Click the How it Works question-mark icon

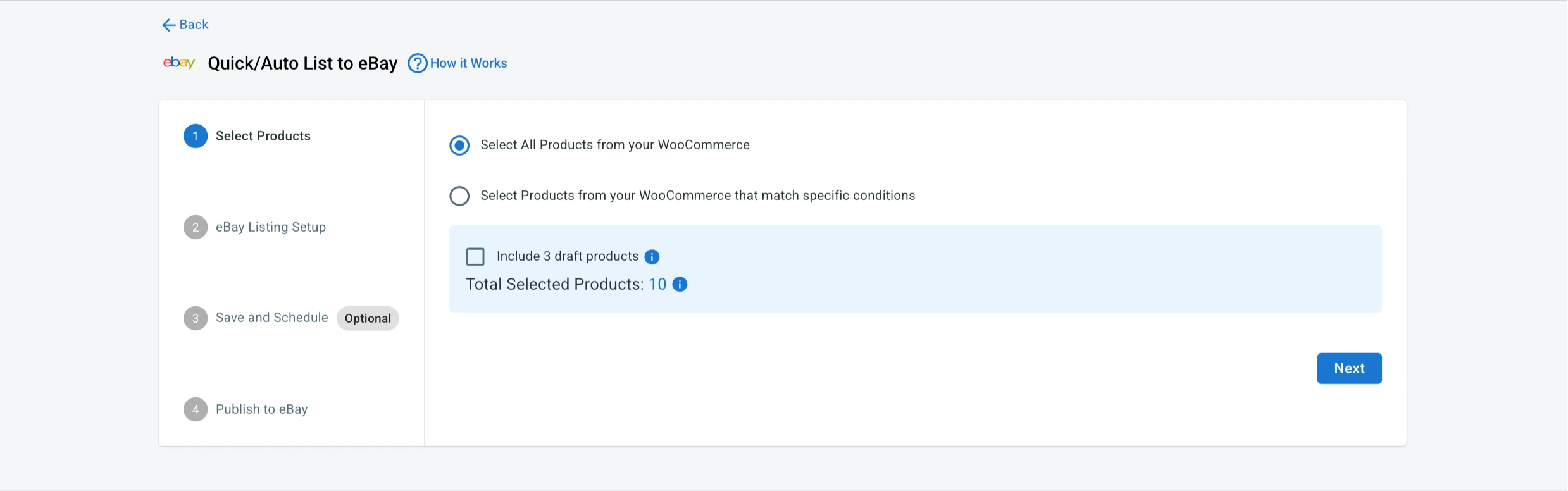click(x=417, y=63)
